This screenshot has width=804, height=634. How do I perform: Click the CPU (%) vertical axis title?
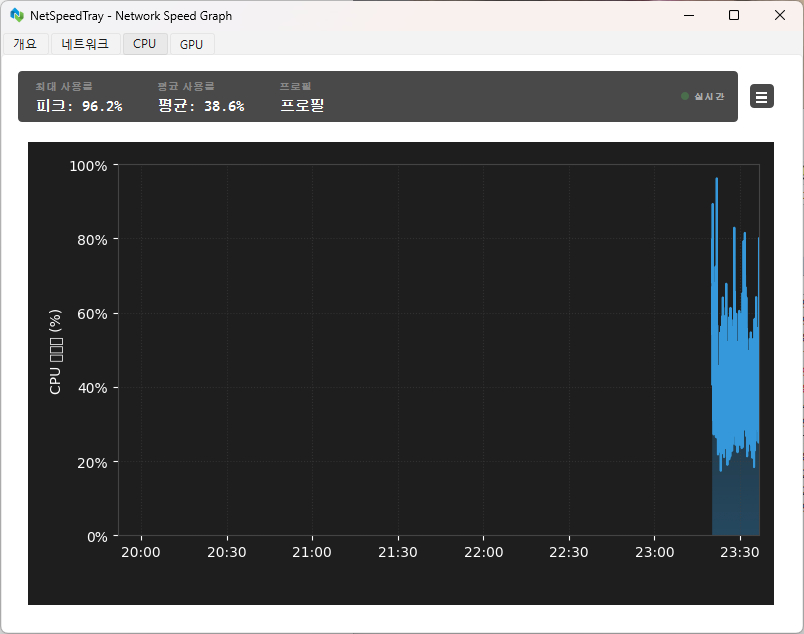55,351
